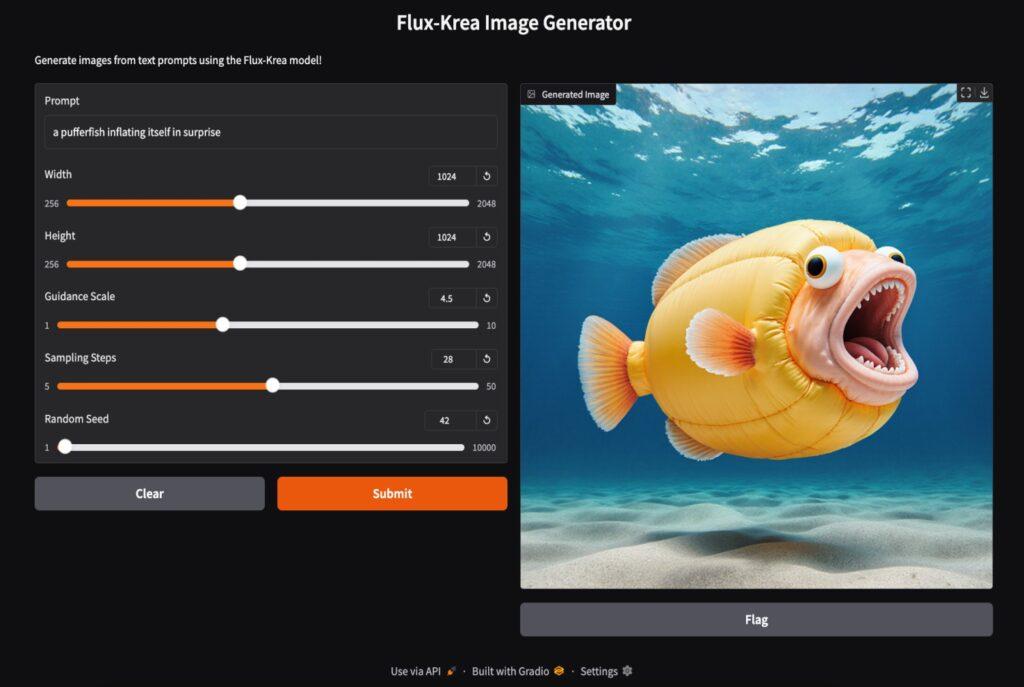
Task: Reset the Sampling Steps value icon
Action: (487, 359)
